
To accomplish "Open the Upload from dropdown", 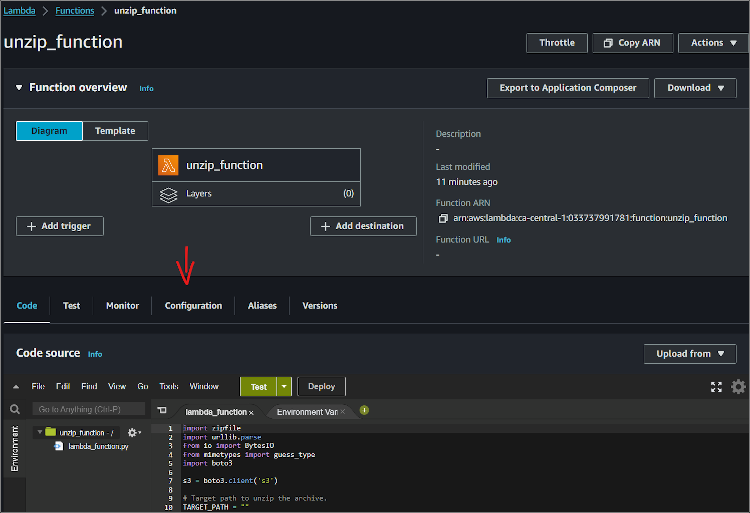I will 691,354.
